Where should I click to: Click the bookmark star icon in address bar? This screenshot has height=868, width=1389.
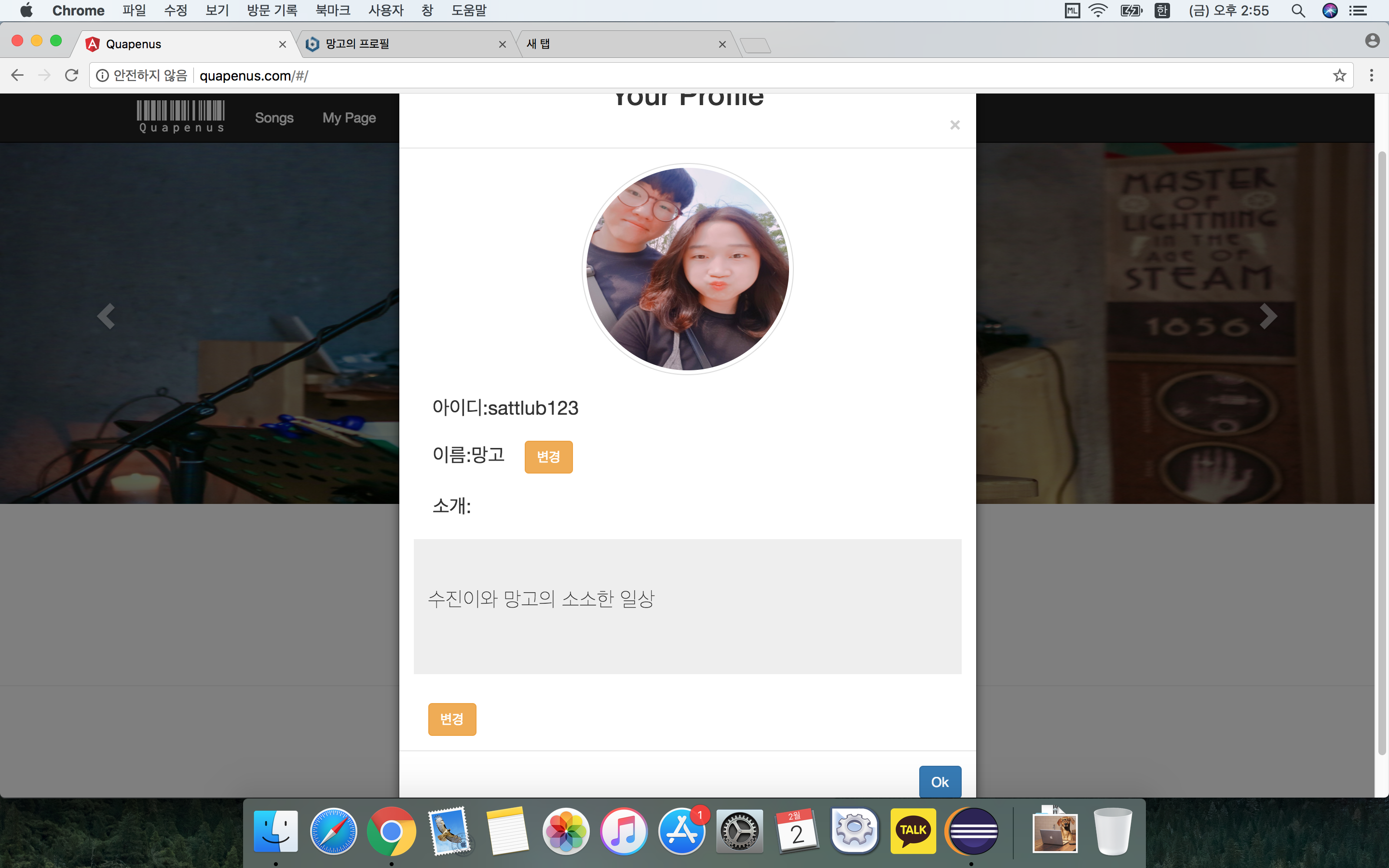click(1339, 75)
